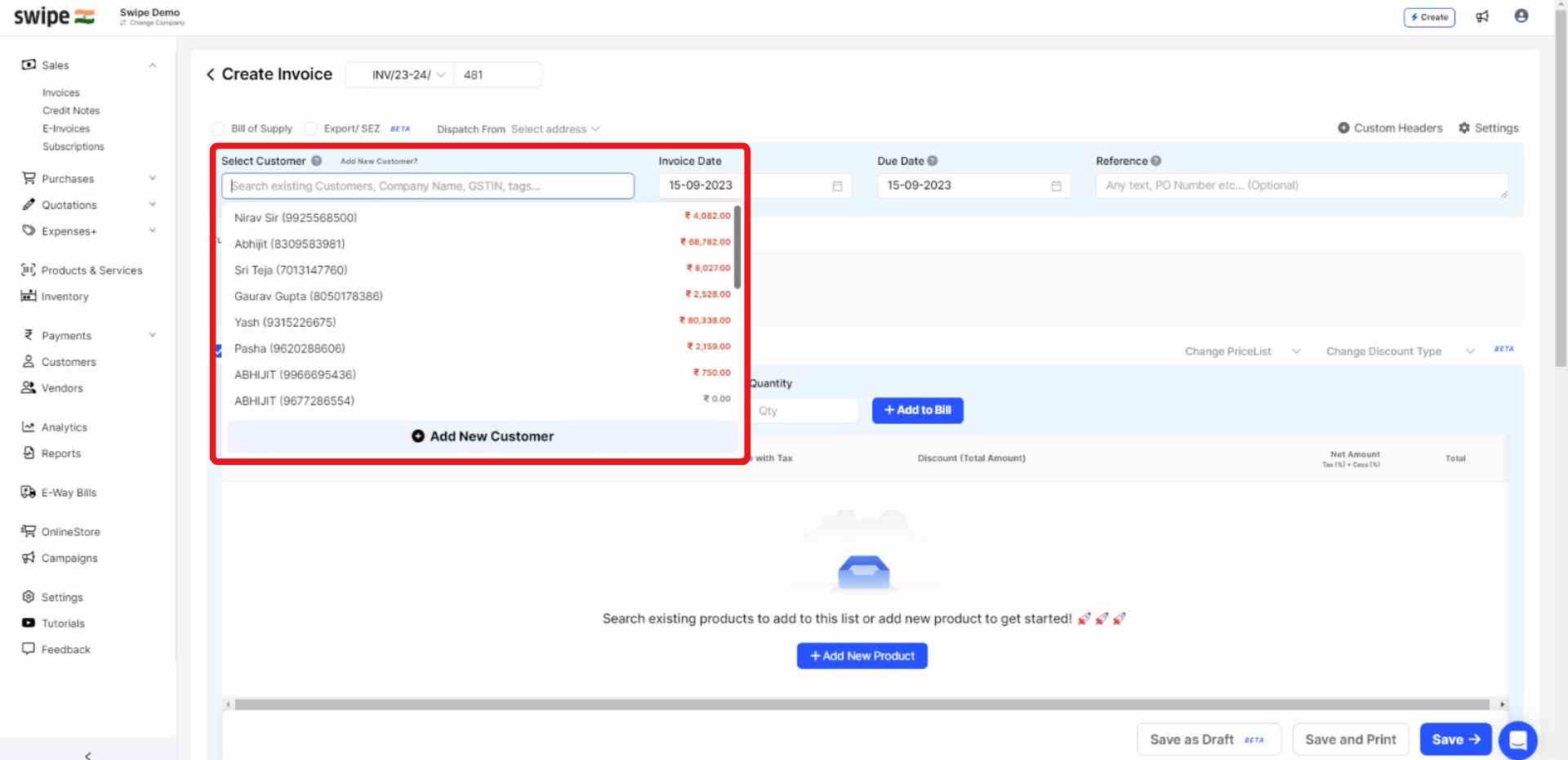Click the Expenses+ tag icon
The image size is (1568, 760).
pyautogui.click(x=29, y=230)
